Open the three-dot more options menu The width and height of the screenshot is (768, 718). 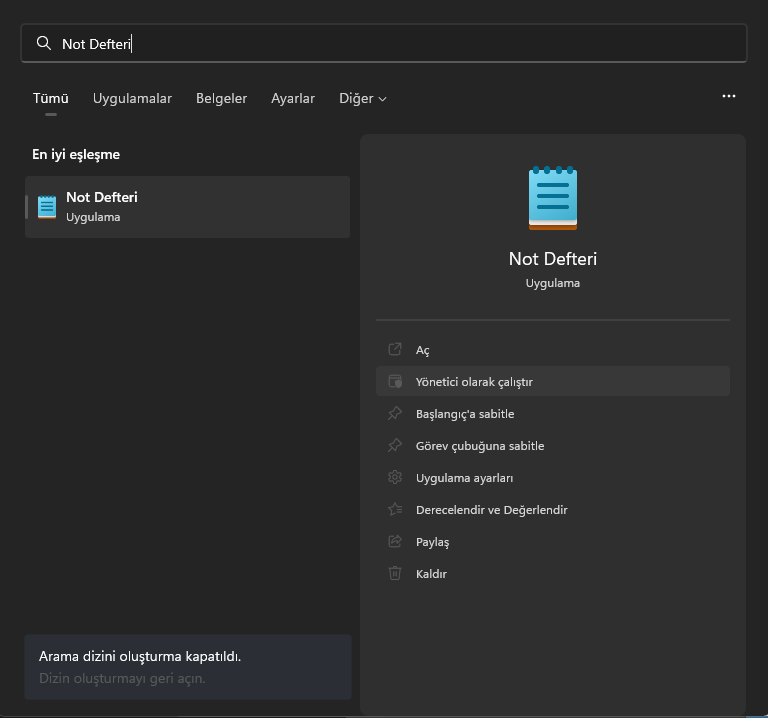(728, 96)
